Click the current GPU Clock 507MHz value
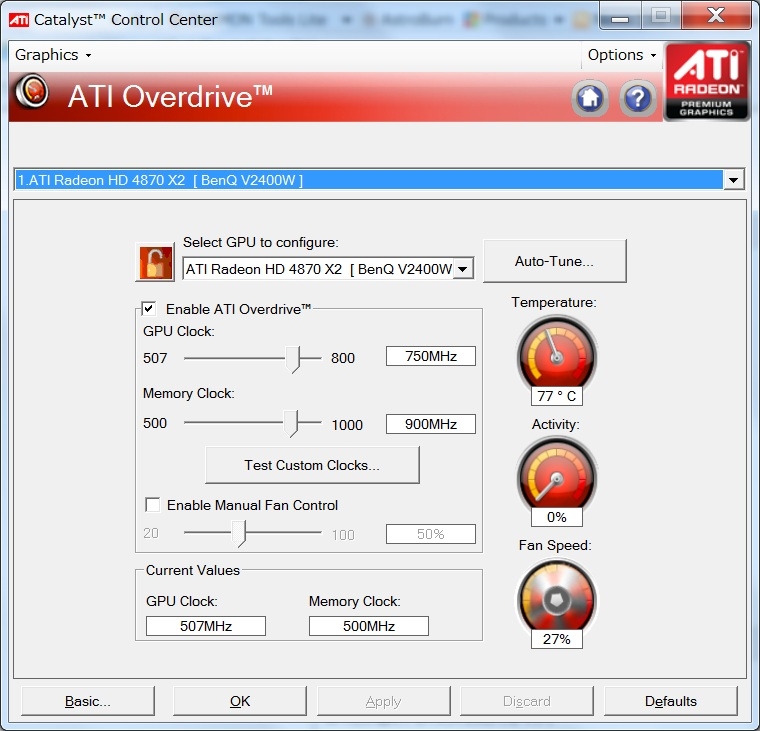The image size is (760, 731). pyautogui.click(x=206, y=626)
